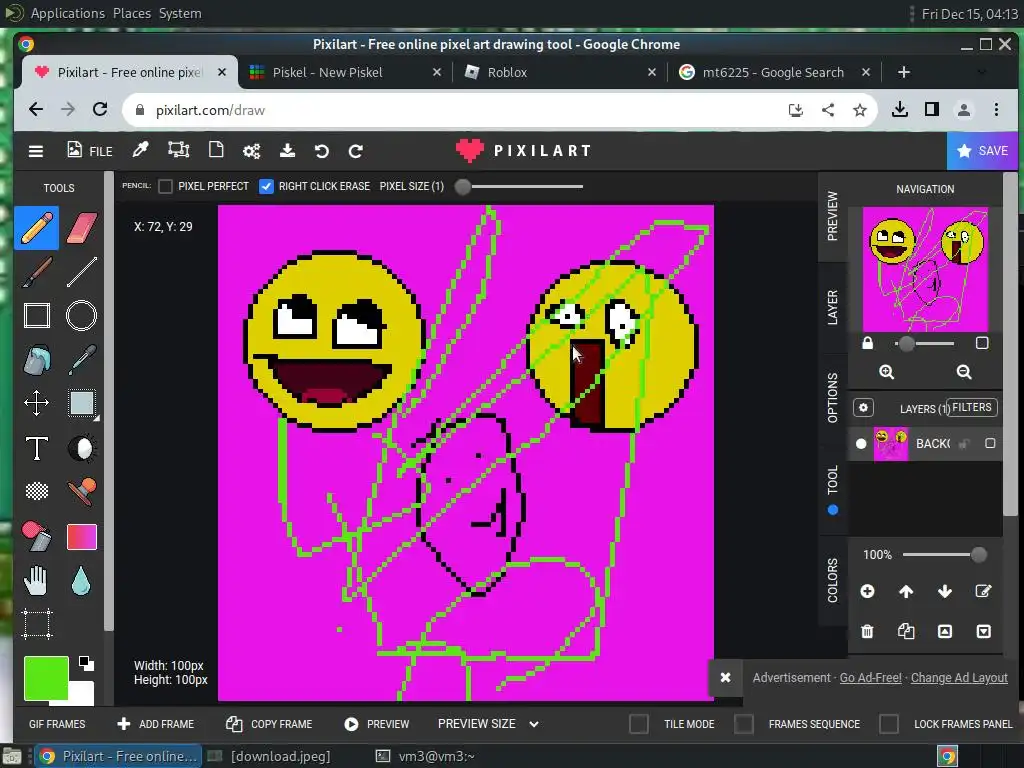Adjust the layer opacity 100% slider
This screenshot has height=768, width=1024.
pyautogui.click(x=944, y=555)
